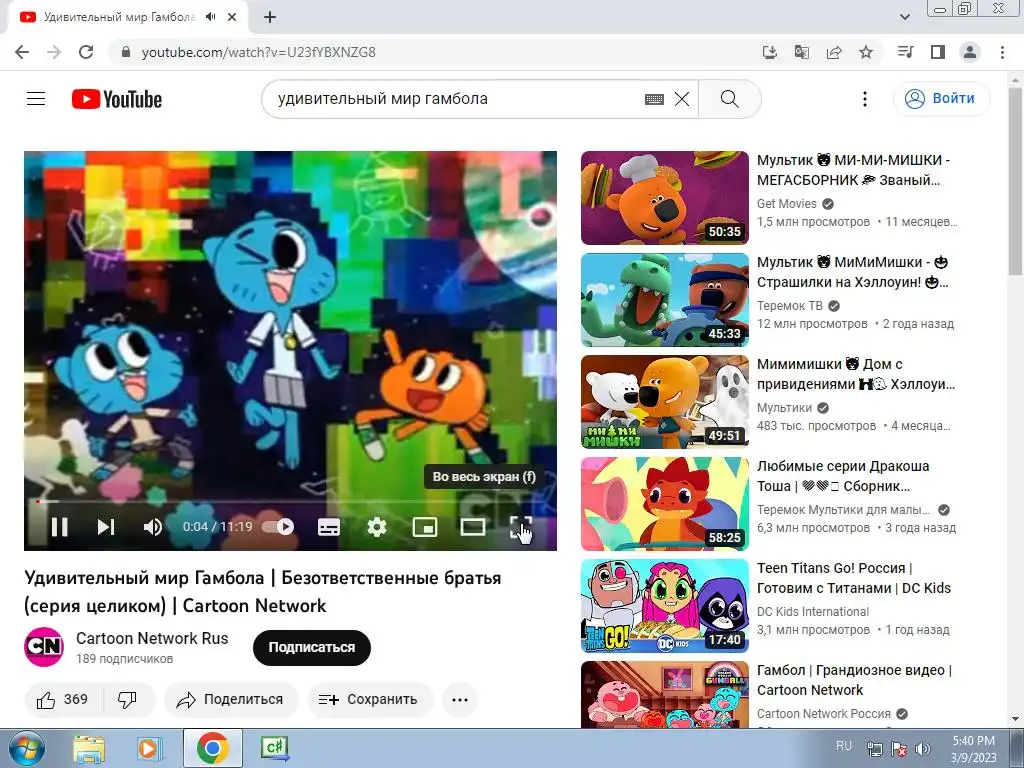The image size is (1024, 768).
Task: Go to YouTube home via logo
Action: tap(117, 99)
